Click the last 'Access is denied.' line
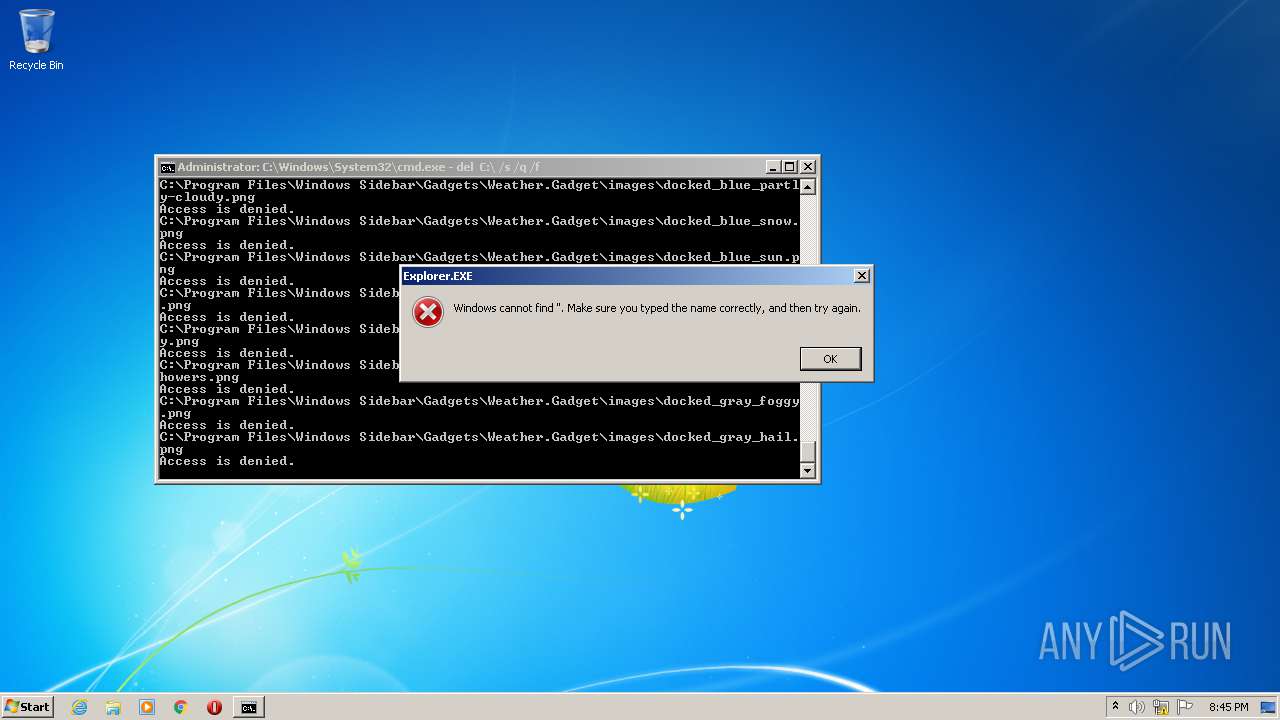This screenshot has width=1280, height=720. 227,461
